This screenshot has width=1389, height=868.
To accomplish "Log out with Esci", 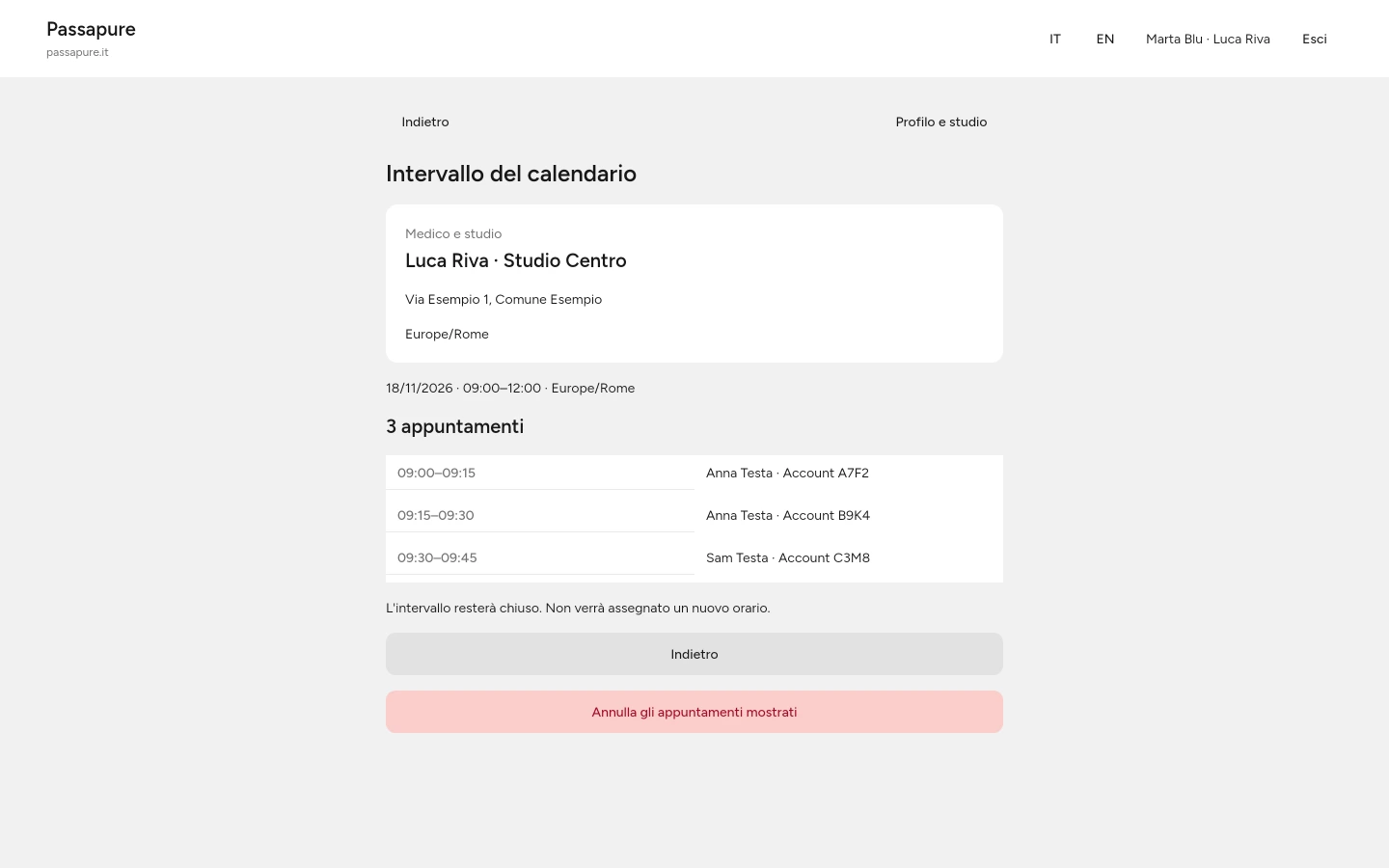I will [x=1315, y=39].
